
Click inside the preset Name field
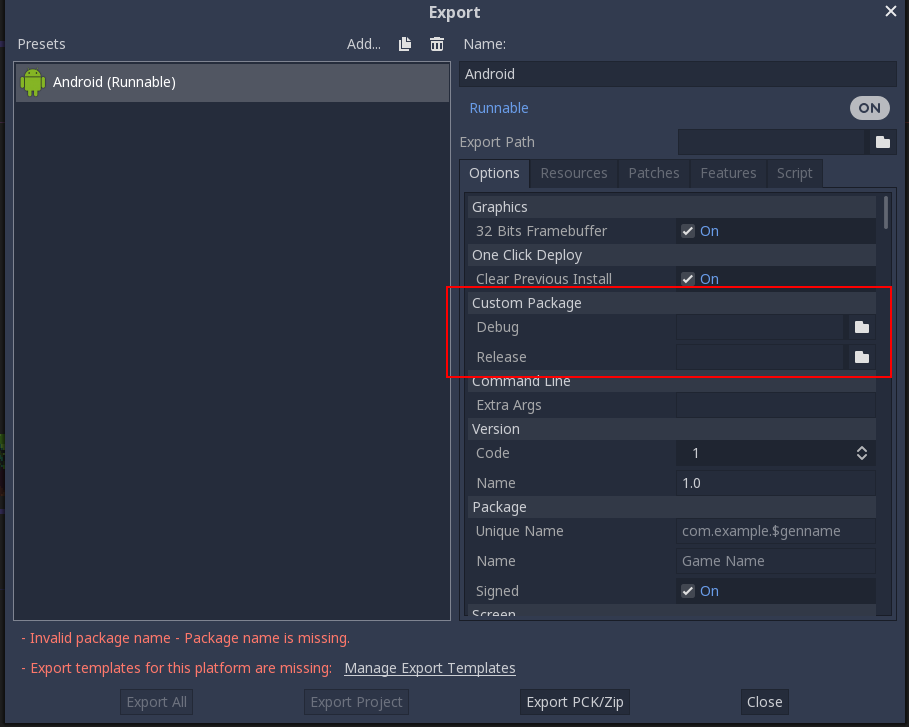tap(678, 73)
